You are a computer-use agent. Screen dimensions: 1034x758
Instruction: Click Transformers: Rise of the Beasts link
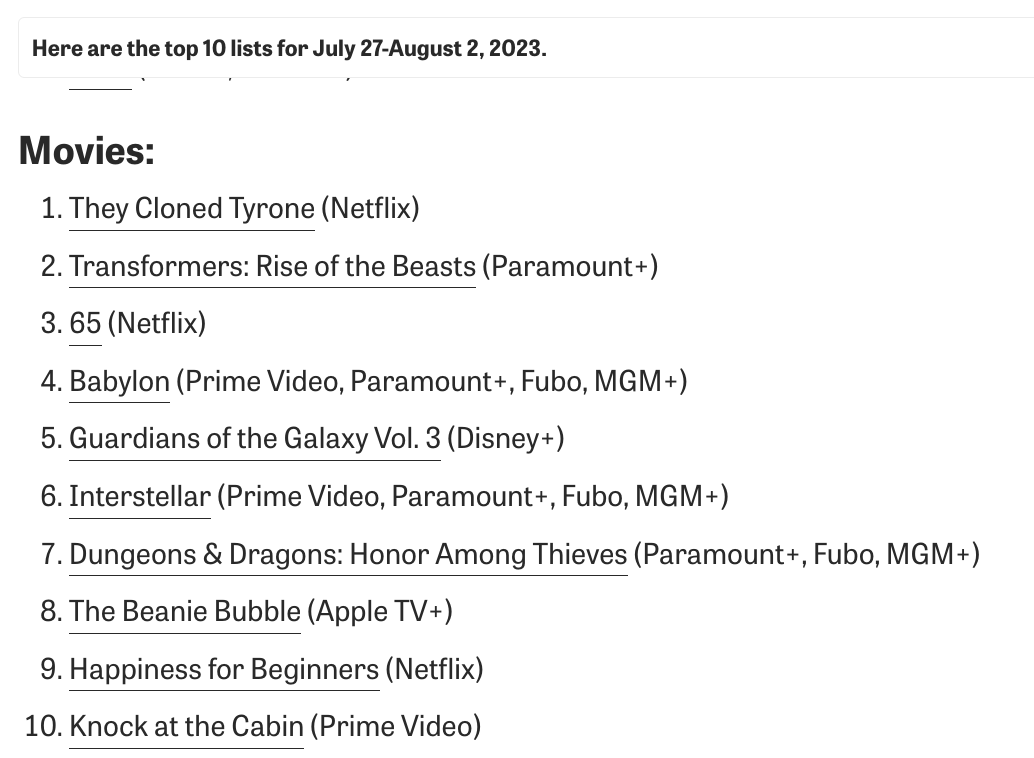pos(272,267)
